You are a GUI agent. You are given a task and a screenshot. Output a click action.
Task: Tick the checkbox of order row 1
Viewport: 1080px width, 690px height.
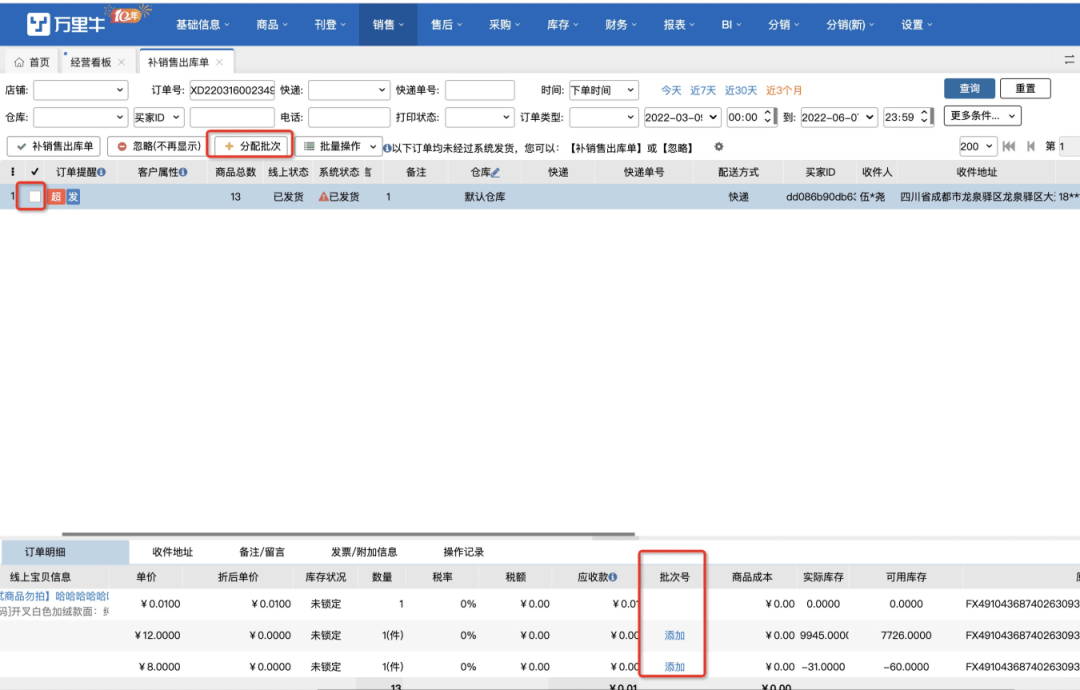34,197
